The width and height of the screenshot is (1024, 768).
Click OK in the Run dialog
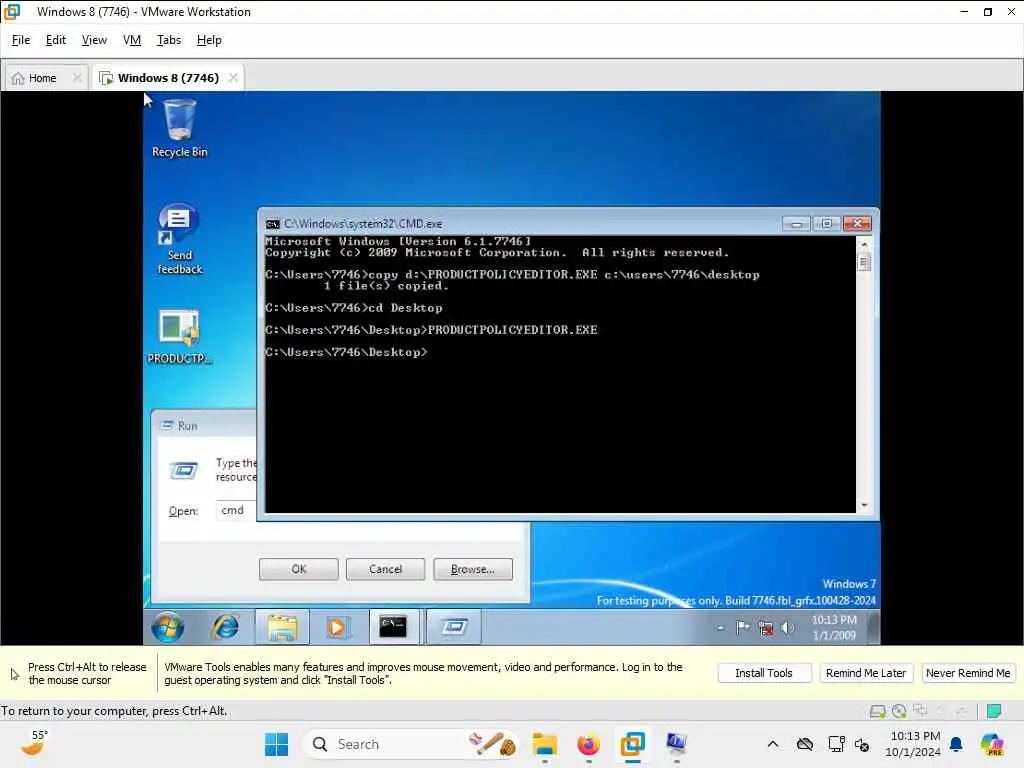tap(298, 569)
